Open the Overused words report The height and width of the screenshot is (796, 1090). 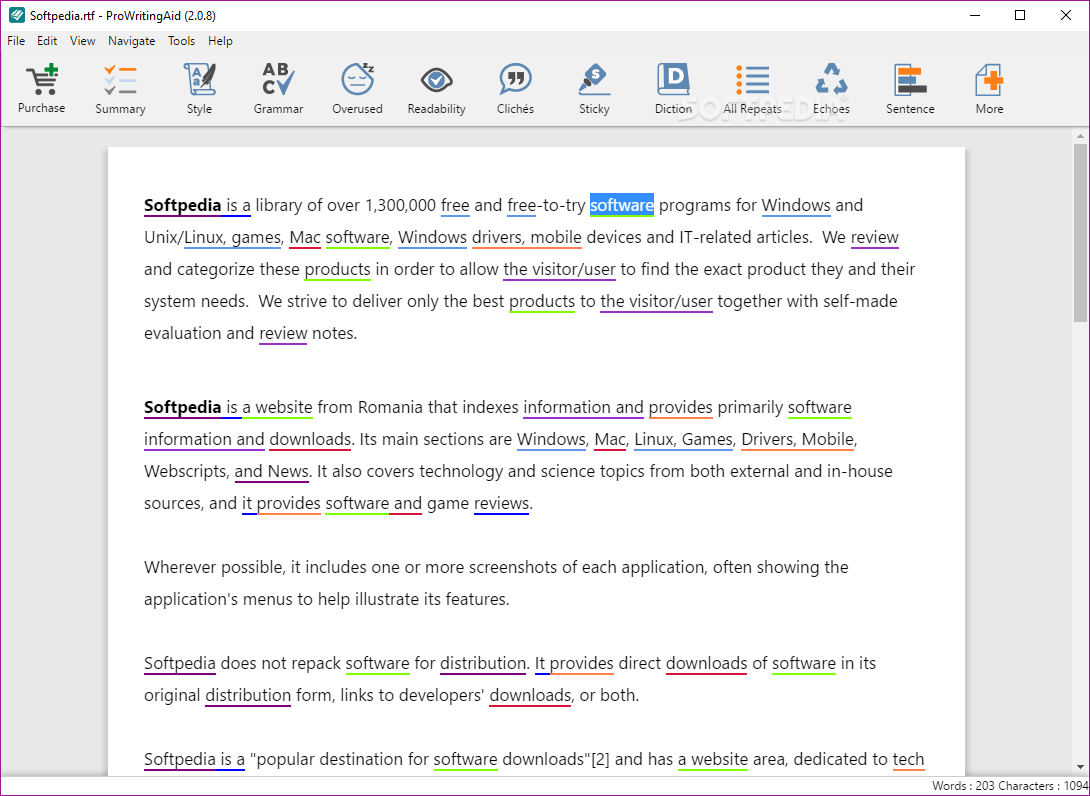(x=357, y=88)
